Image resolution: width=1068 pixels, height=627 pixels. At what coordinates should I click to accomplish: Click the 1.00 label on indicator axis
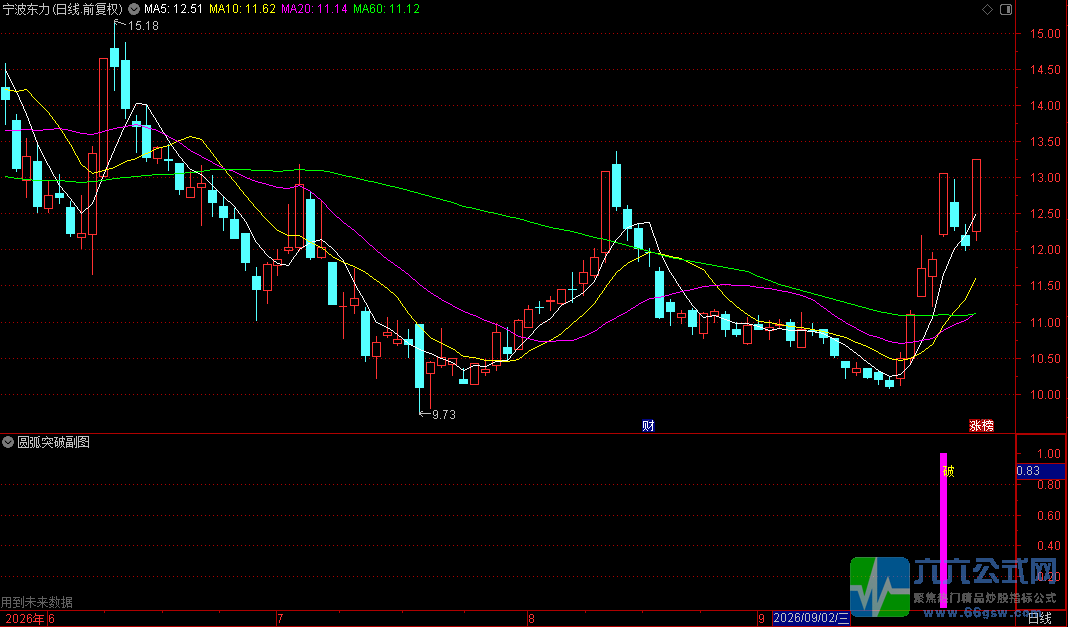[x=1048, y=454]
